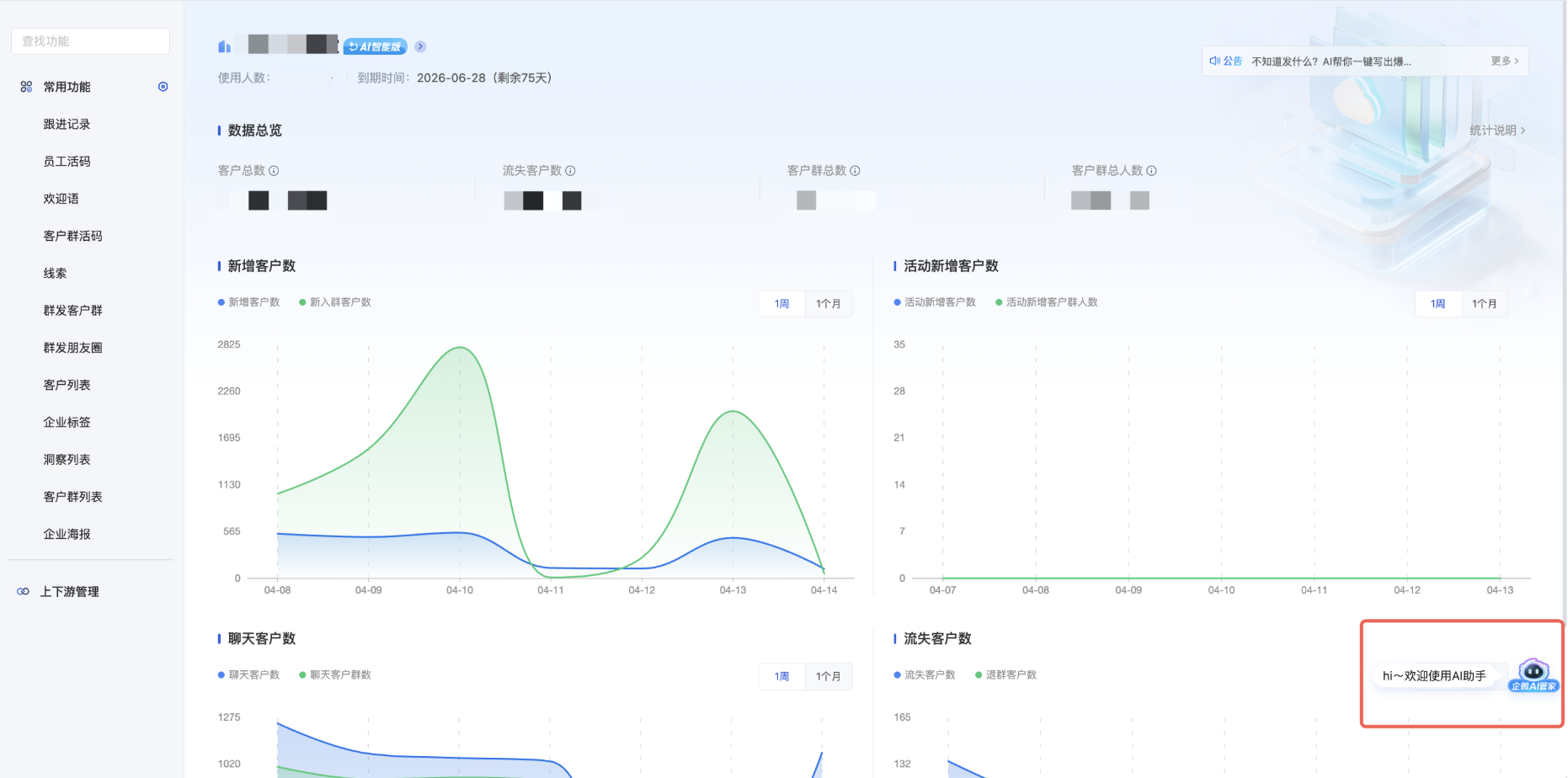
Task: Toggle 流失客户数 legend series
Action: point(925,675)
